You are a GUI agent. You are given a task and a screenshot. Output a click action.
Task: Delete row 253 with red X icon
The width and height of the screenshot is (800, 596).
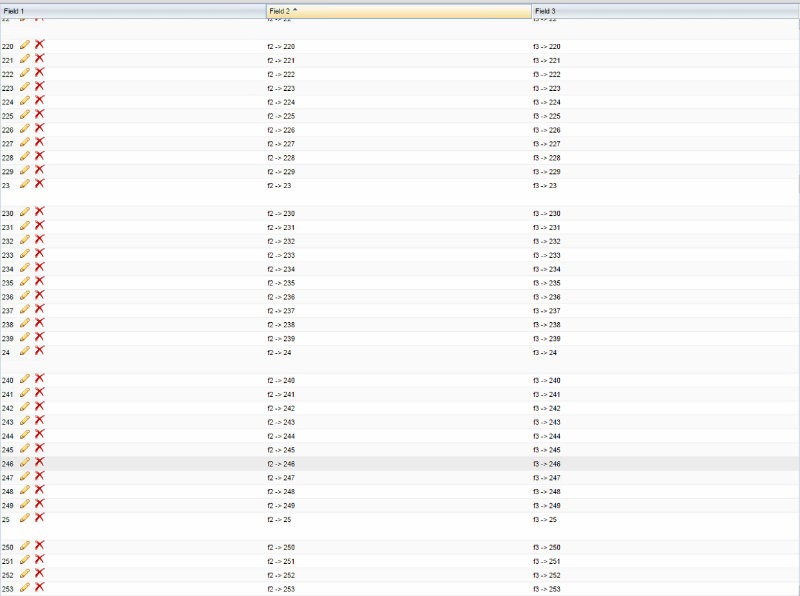39,587
